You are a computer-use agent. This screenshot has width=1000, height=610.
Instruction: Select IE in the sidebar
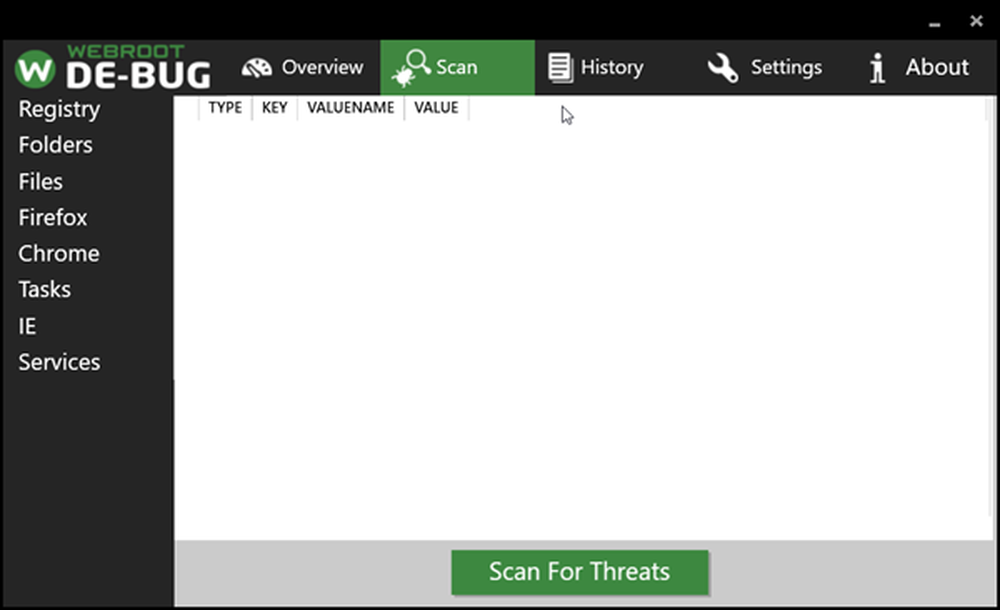click(27, 327)
